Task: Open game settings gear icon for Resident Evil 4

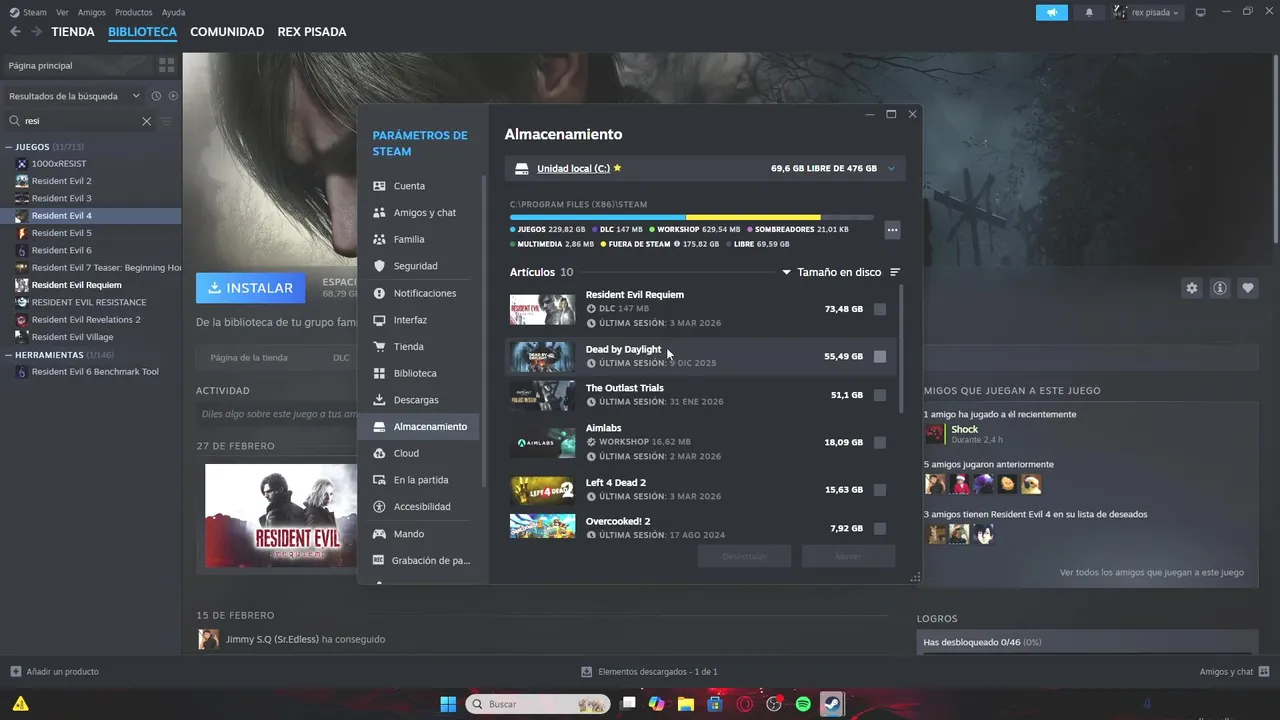Action: [x=1192, y=288]
